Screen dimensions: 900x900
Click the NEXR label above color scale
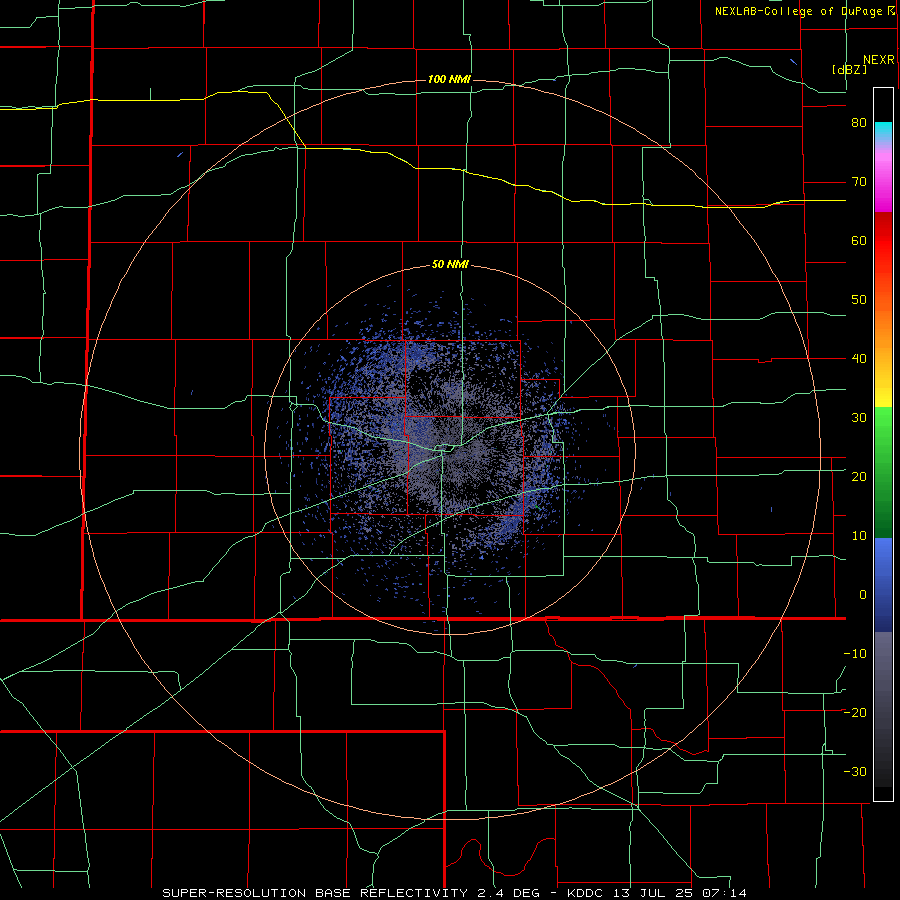tap(879, 60)
